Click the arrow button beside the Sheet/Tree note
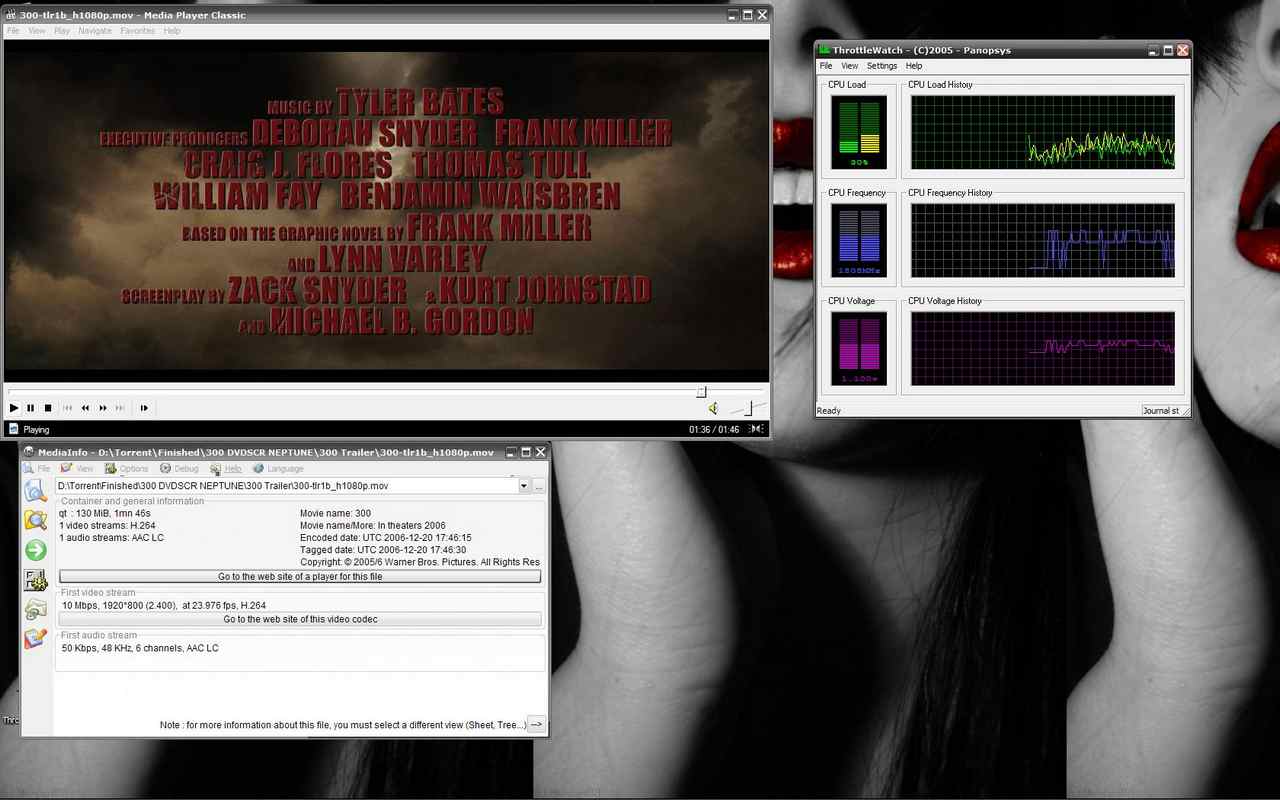 point(537,725)
